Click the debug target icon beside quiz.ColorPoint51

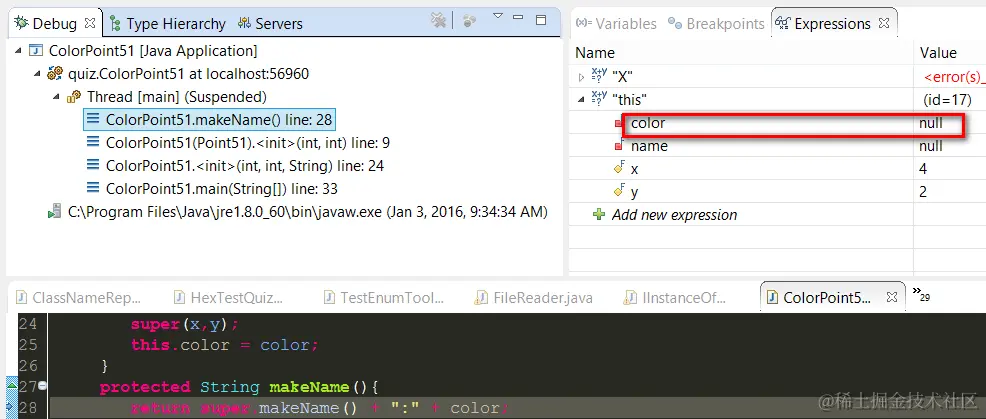click(x=55, y=74)
